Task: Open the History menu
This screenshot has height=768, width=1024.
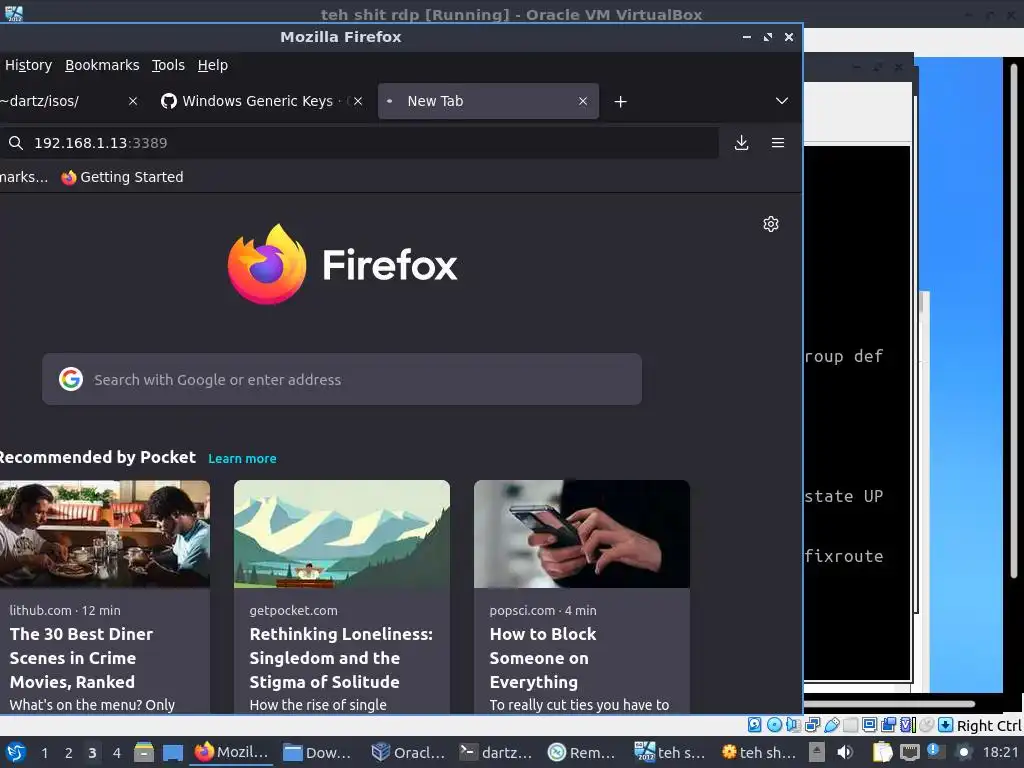Action: (x=28, y=65)
